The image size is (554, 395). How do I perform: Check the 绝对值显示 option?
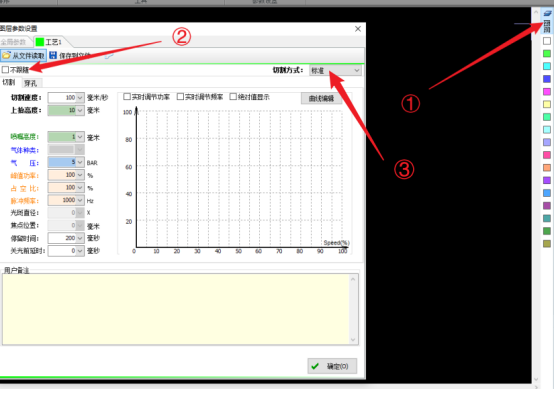pos(233,96)
